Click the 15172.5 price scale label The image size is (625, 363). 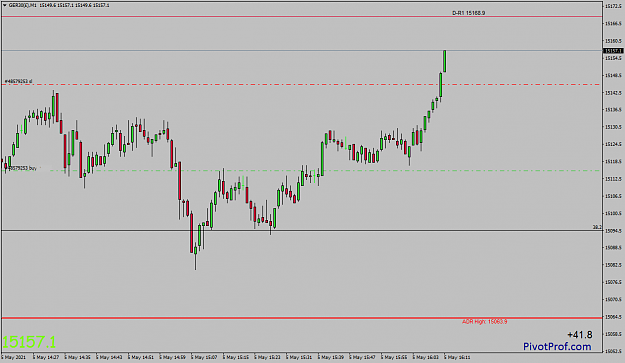(x=613, y=7)
